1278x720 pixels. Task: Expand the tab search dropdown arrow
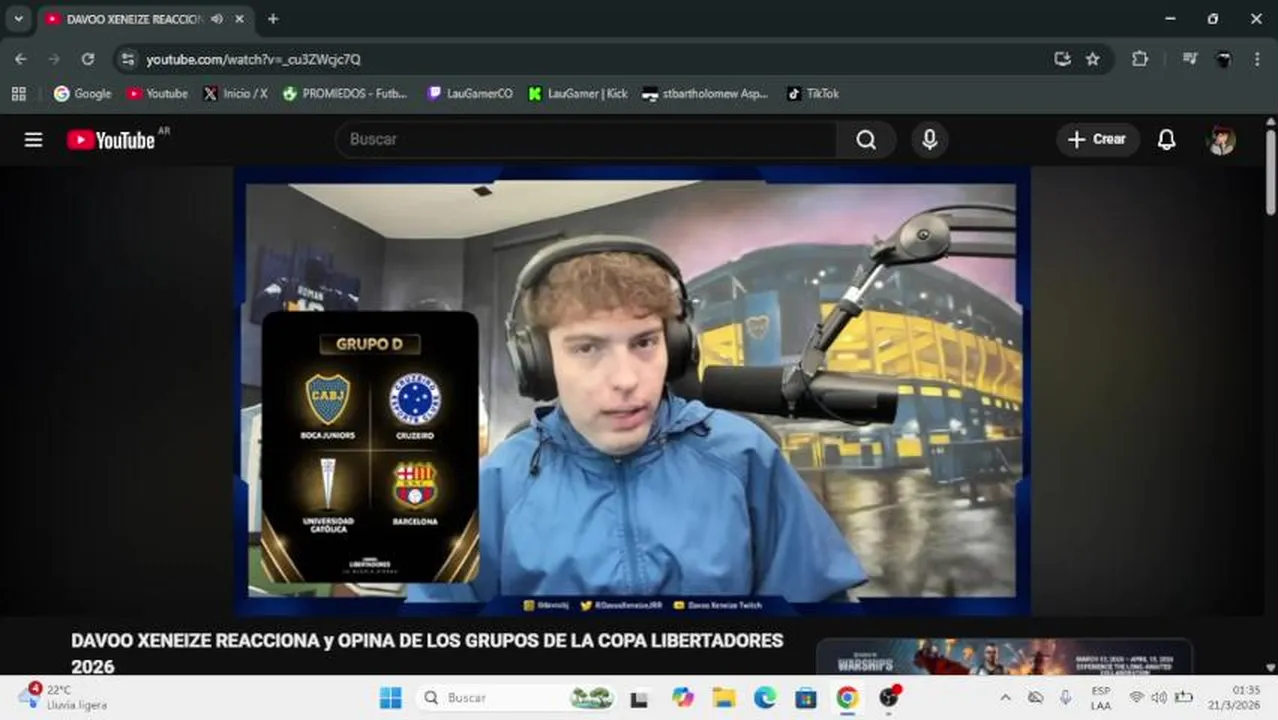(18, 18)
